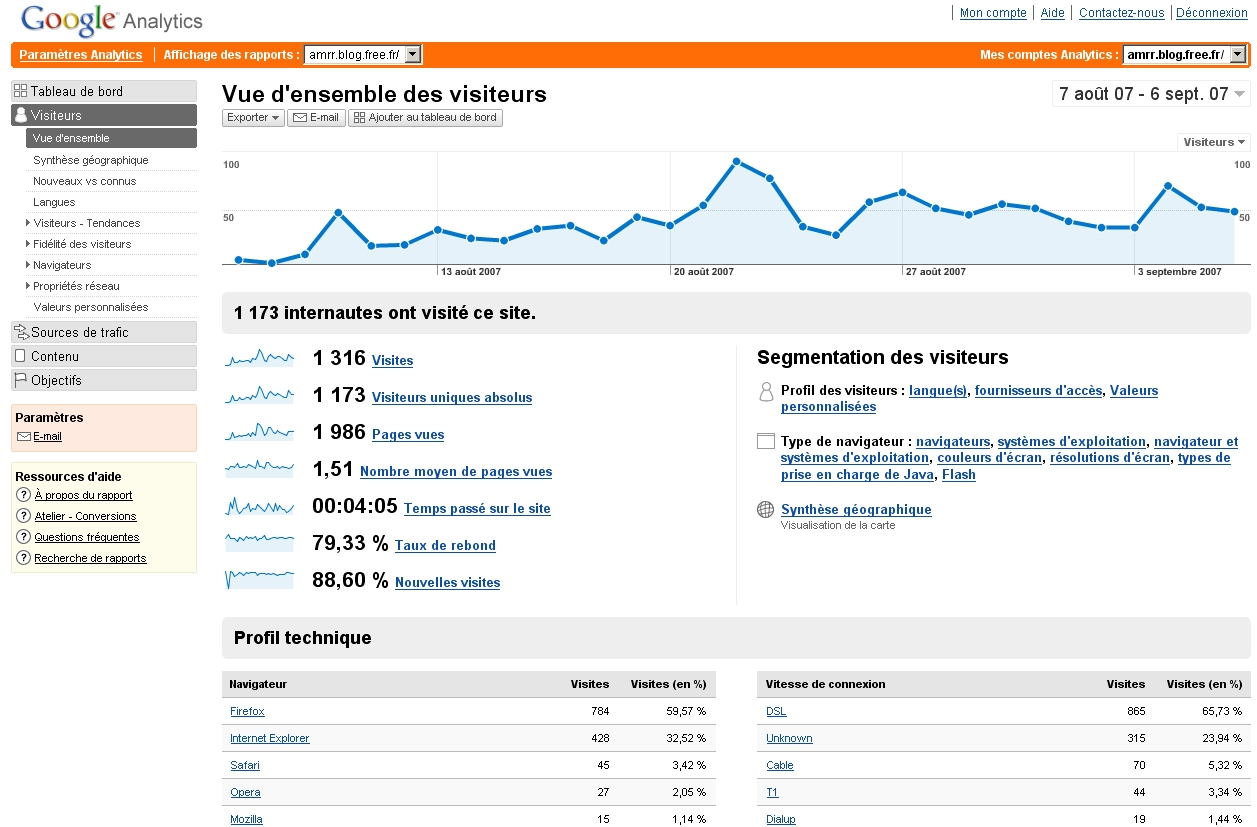The width and height of the screenshot is (1257, 827).
Task: Click the envelope icon under Paramètres
Action: pyautogui.click(x=24, y=437)
